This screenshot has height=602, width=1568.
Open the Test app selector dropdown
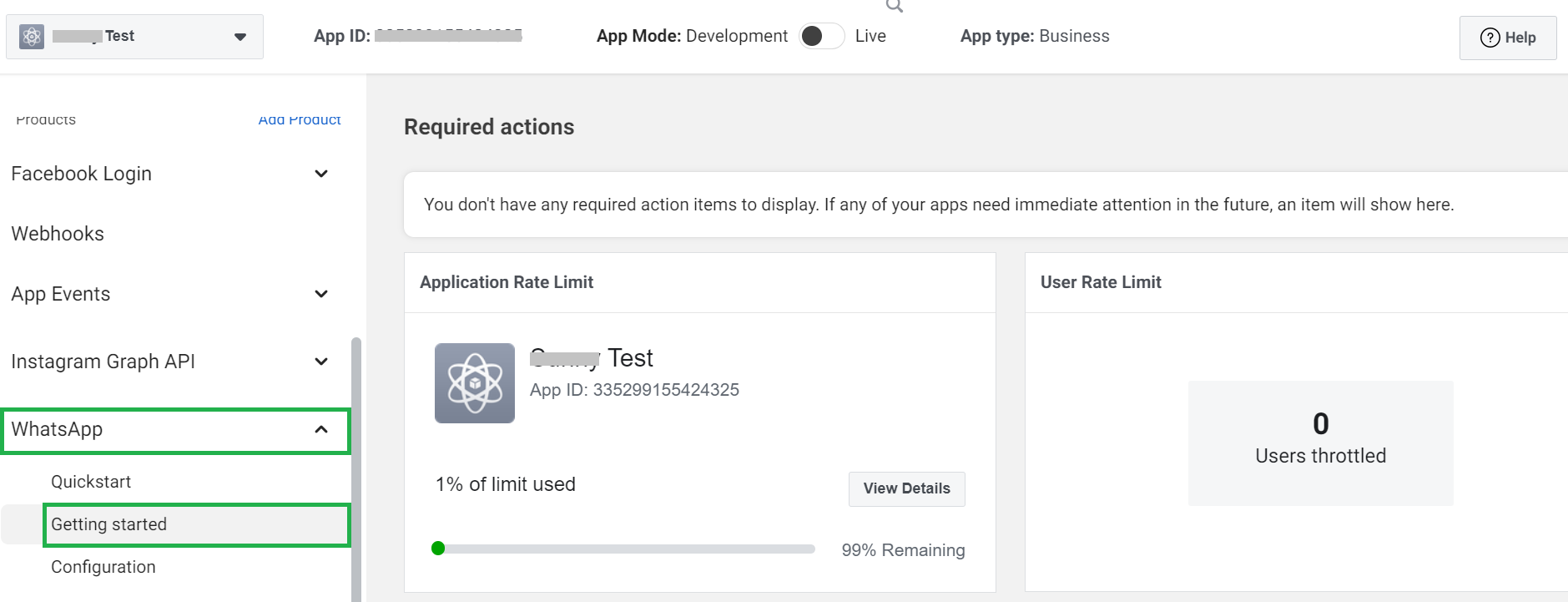(239, 37)
